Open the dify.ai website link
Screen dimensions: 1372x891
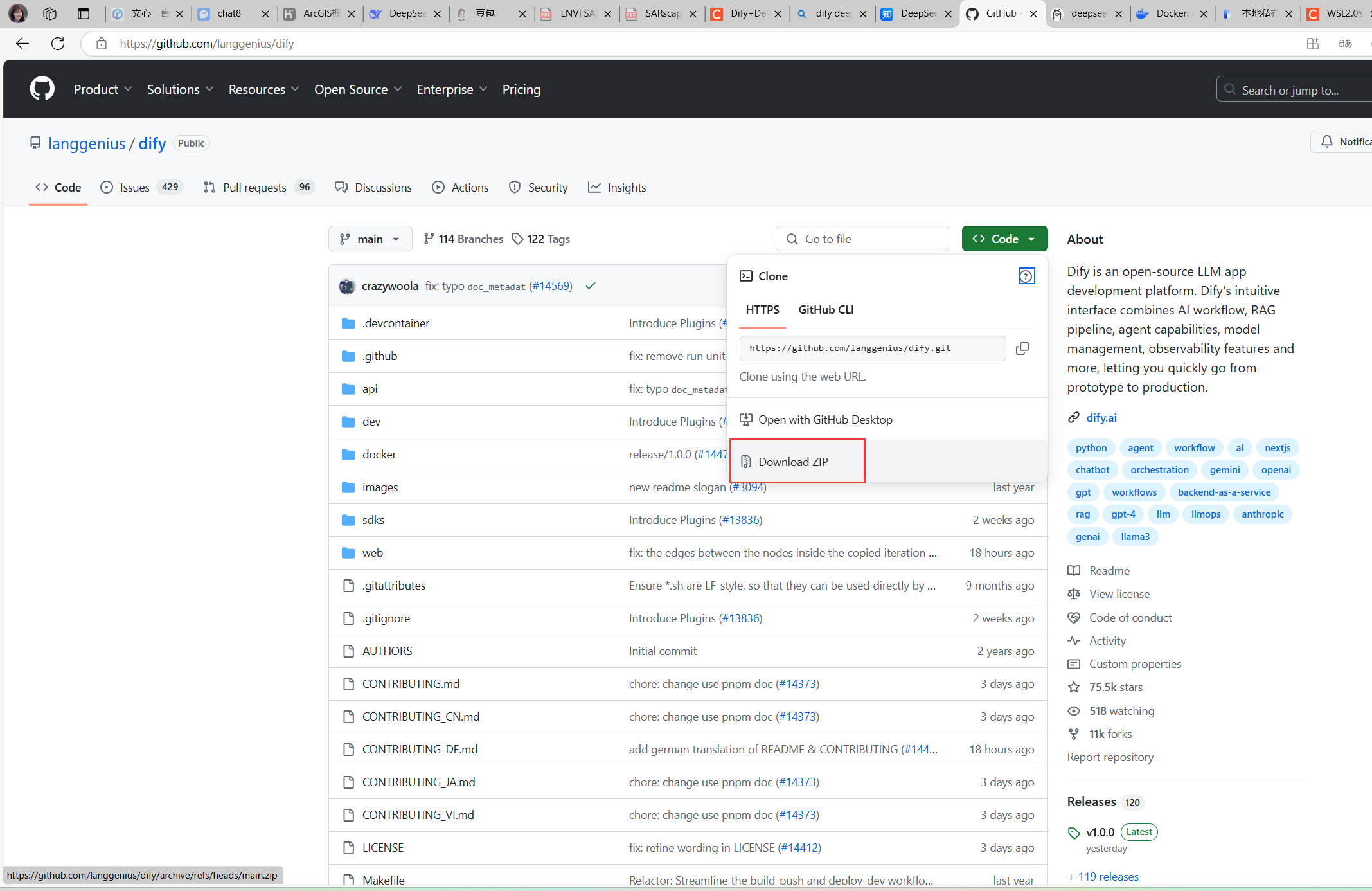coord(1101,418)
